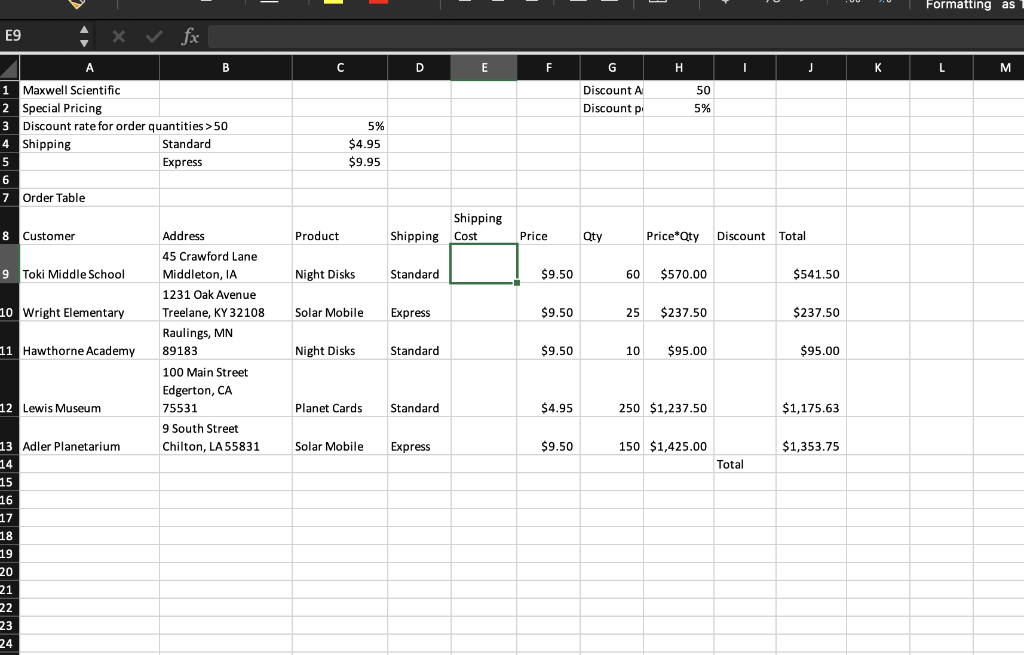Select the '$1,237.50' cell
The width and height of the screenshot is (1024, 655).
[x=679, y=389]
